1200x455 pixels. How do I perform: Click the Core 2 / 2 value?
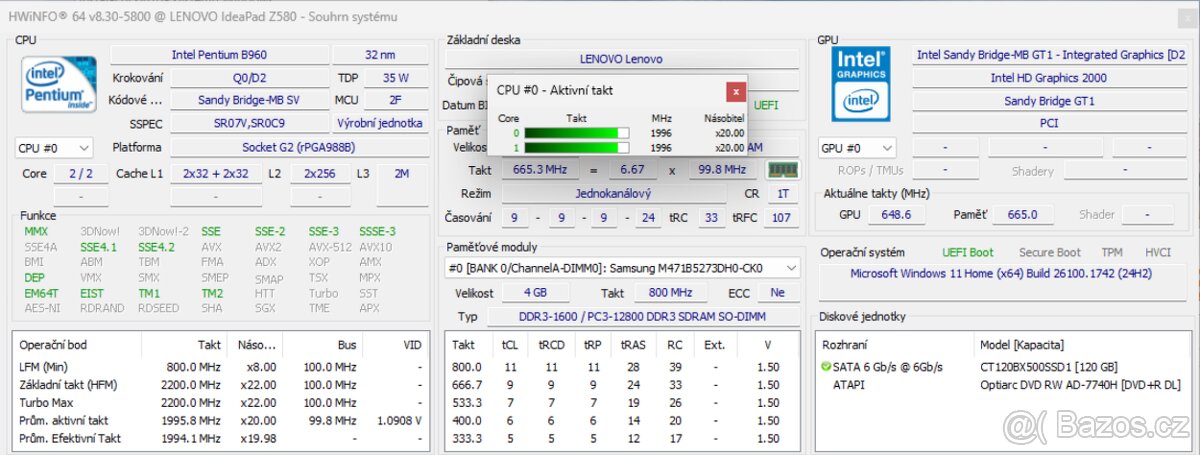click(x=81, y=173)
